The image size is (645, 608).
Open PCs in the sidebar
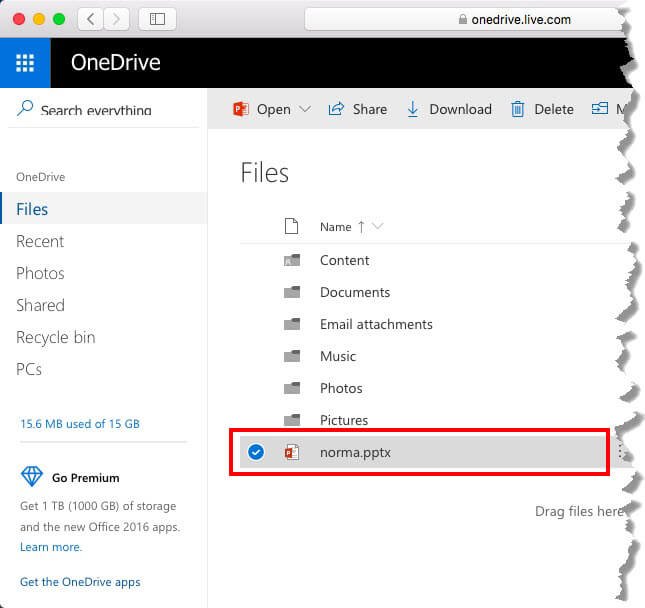(x=29, y=369)
